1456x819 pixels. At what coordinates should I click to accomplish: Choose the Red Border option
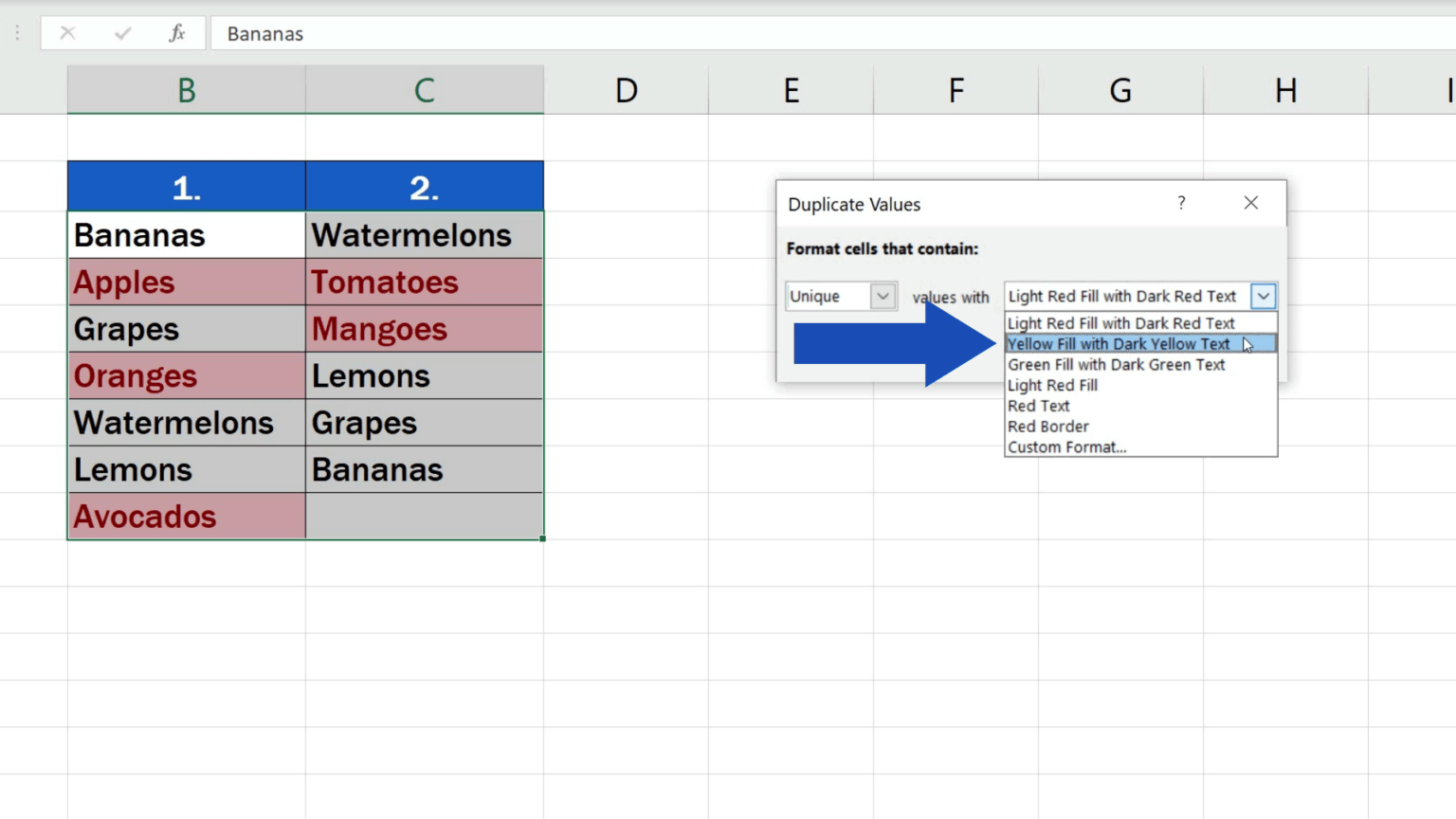click(x=1141, y=427)
